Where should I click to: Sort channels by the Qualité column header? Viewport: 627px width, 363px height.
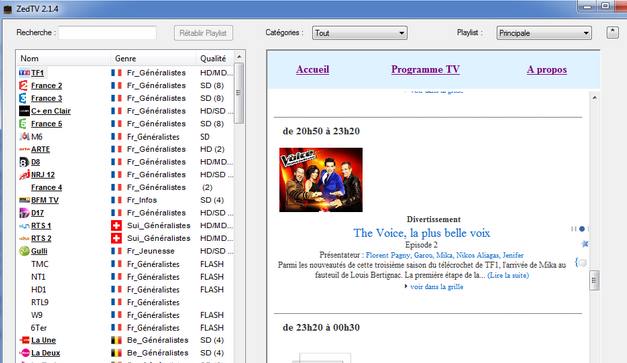(x=214, y=58)
